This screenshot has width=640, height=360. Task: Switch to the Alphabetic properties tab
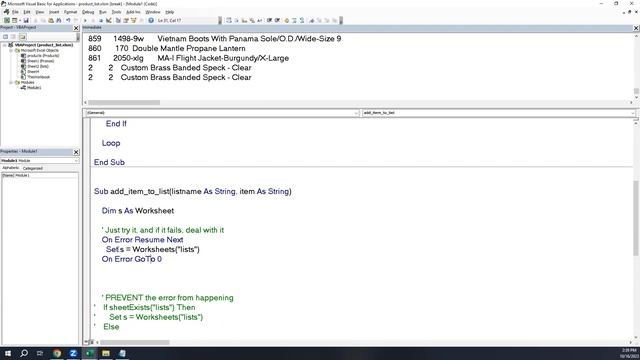click(10, 168)
